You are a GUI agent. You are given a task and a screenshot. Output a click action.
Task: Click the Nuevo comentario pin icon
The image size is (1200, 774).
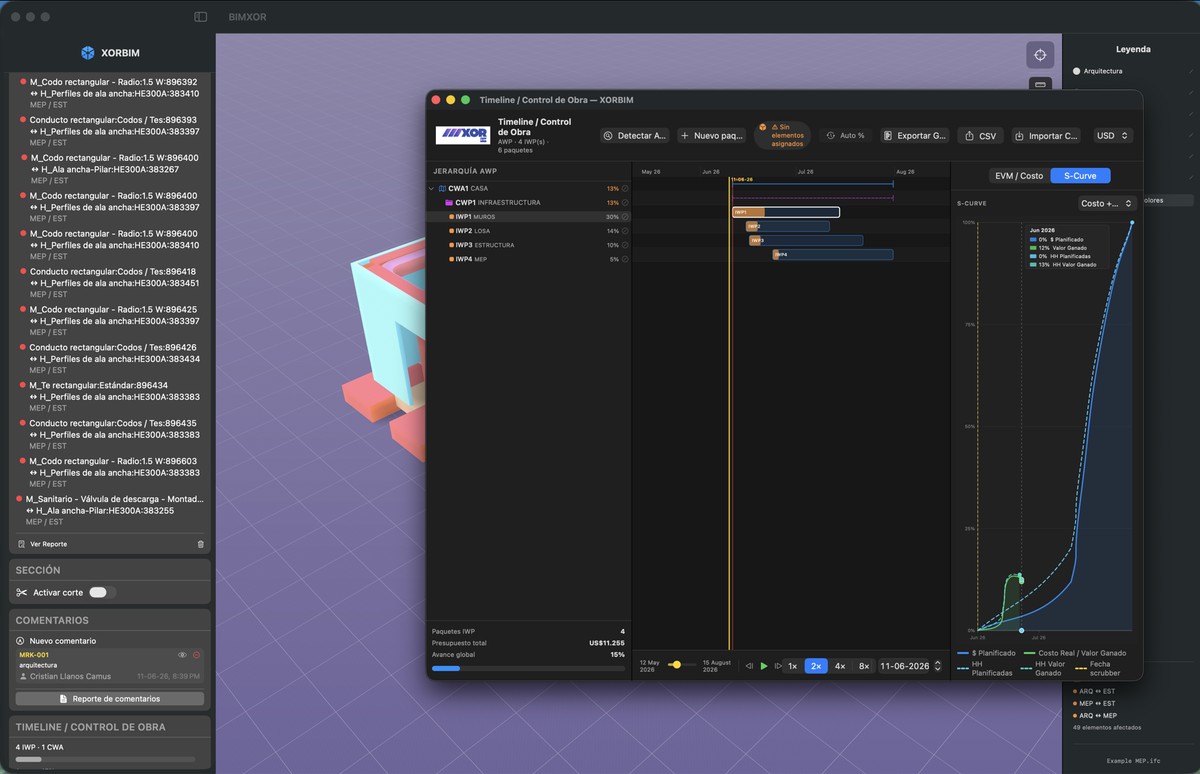pos(20,640)
